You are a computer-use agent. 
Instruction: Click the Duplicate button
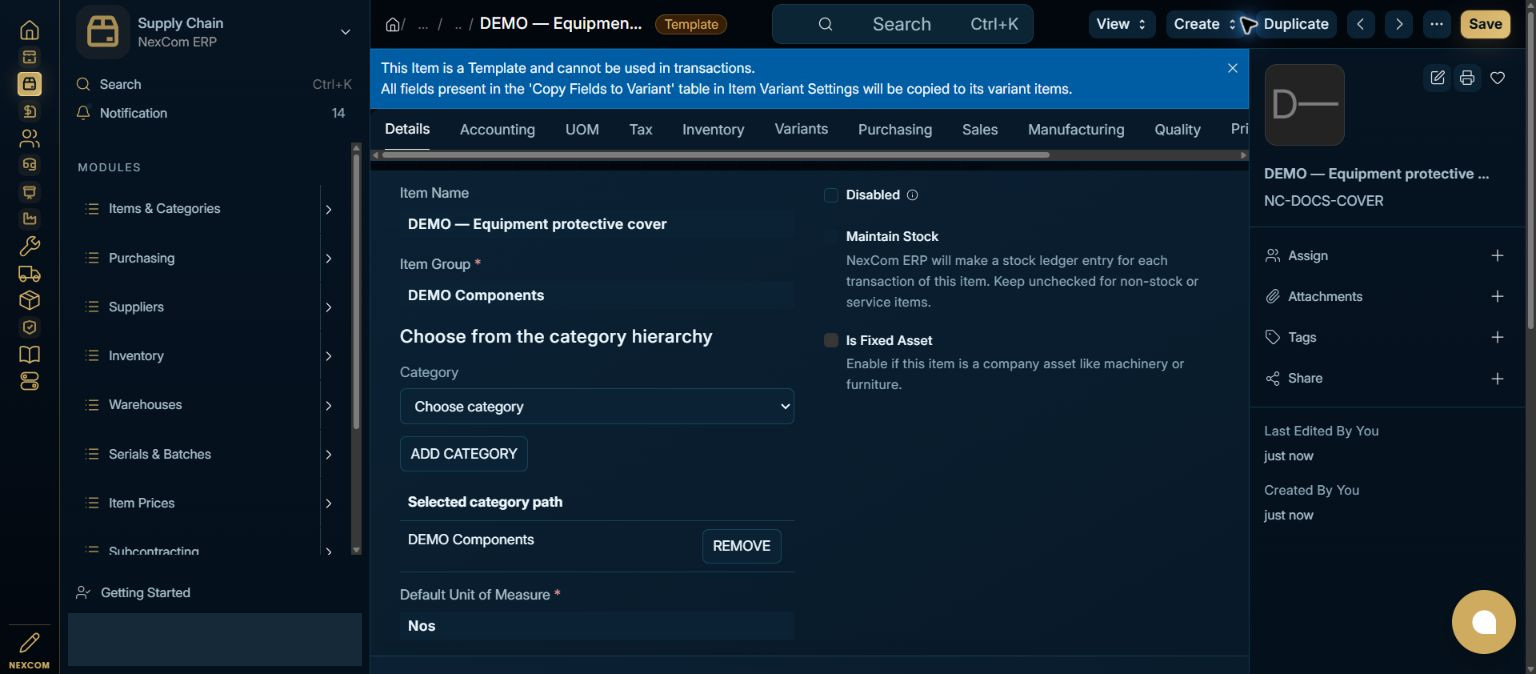coord(1296,24)
